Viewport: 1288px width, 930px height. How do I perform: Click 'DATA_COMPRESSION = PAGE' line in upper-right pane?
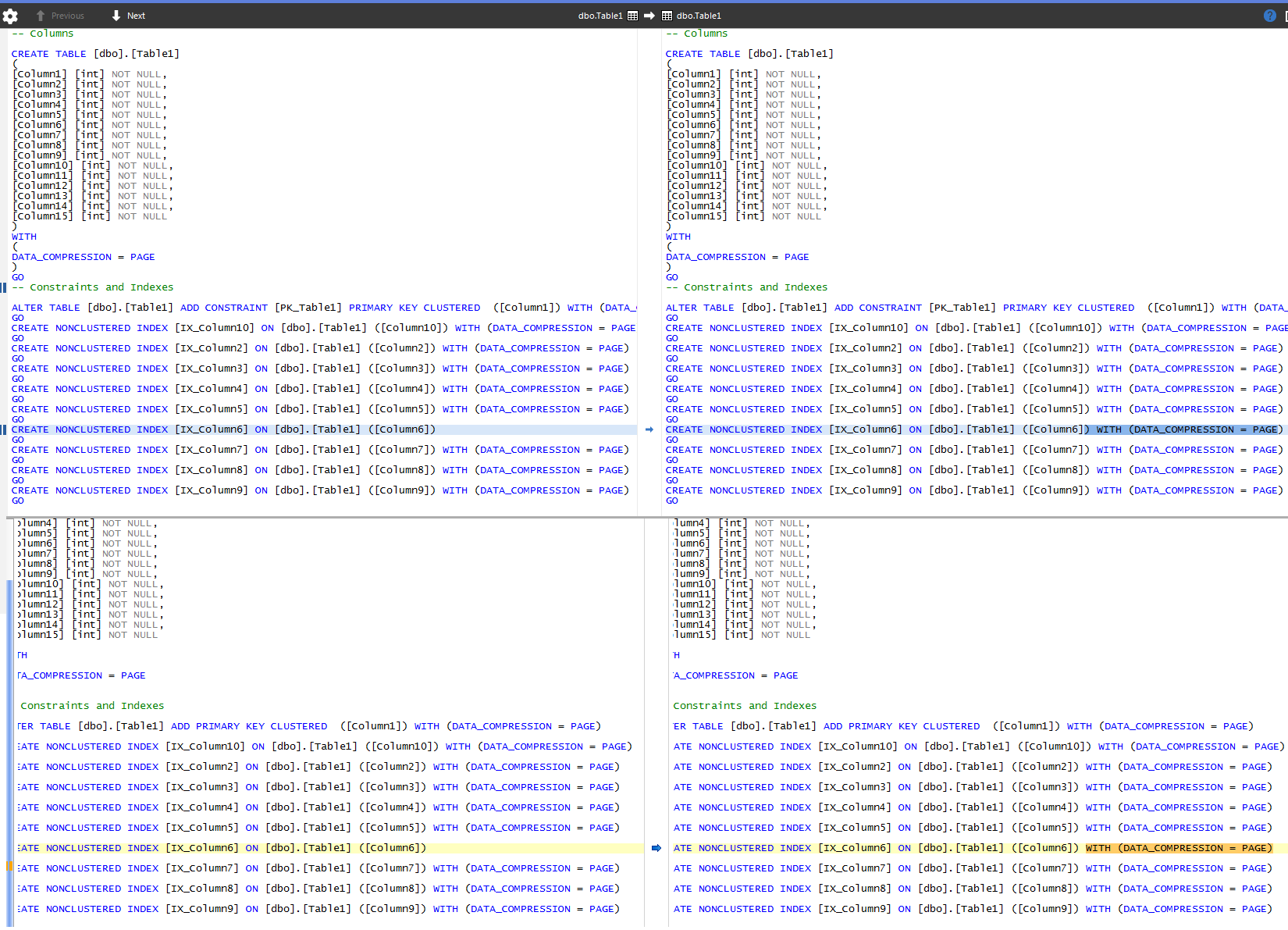pos(737,257)
